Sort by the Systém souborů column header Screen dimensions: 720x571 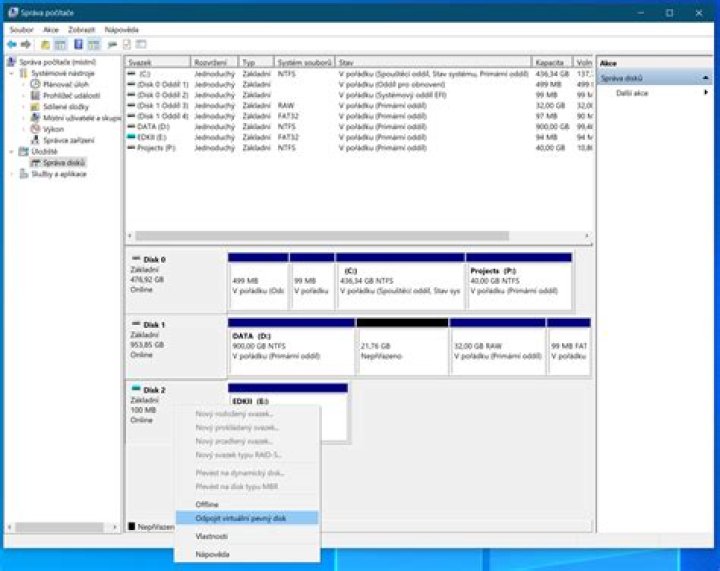[304, 62]
